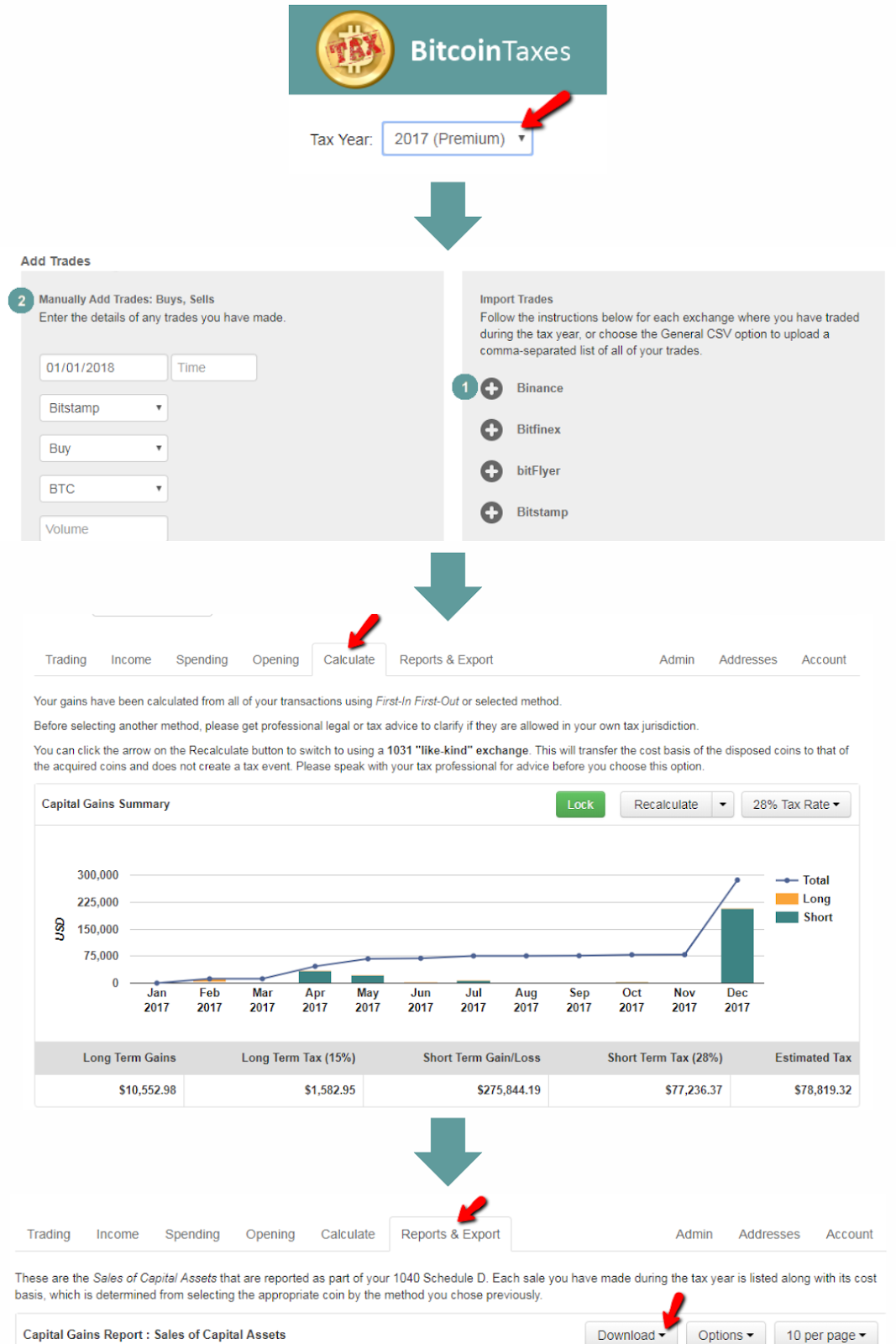Click the Apr 2017 bar in chart

point(315,977)
